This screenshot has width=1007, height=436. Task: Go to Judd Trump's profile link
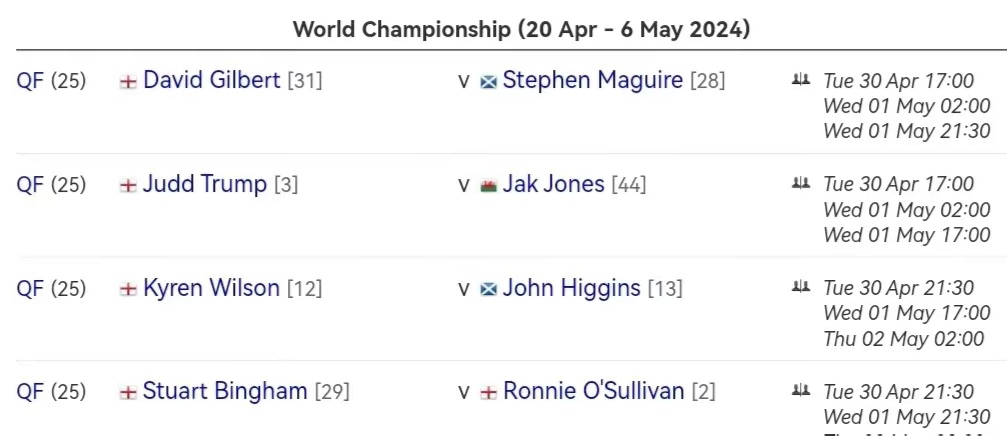coord(205,185)
